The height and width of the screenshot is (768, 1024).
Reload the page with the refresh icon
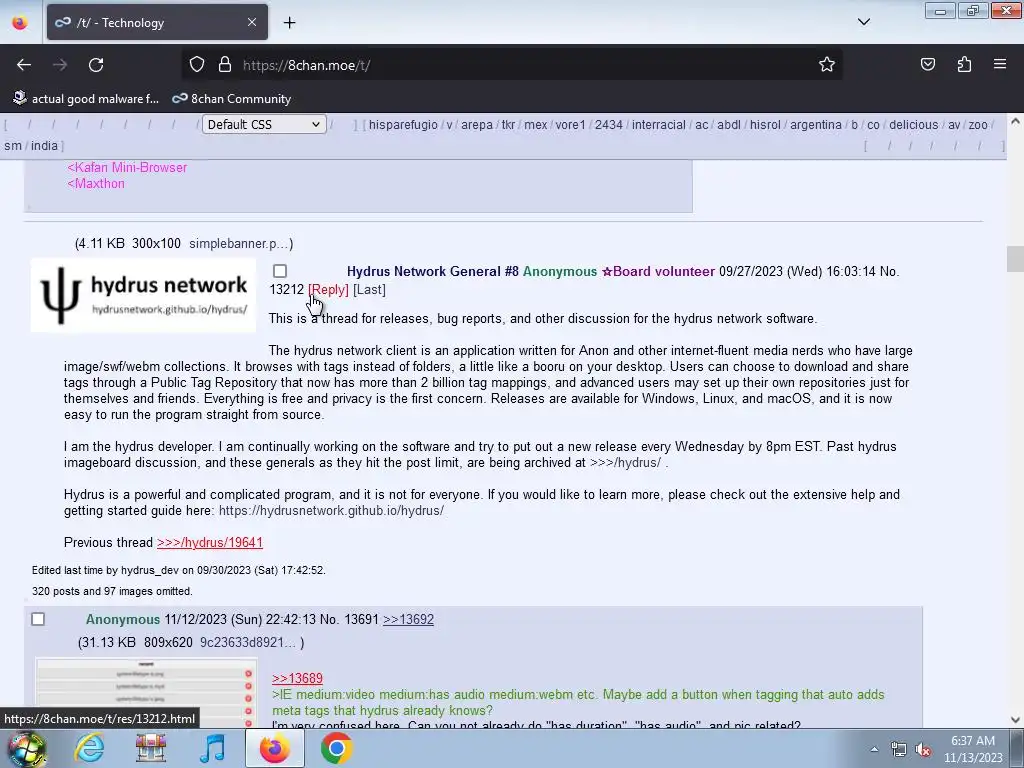pyautogui.click(x=96, y=65)
